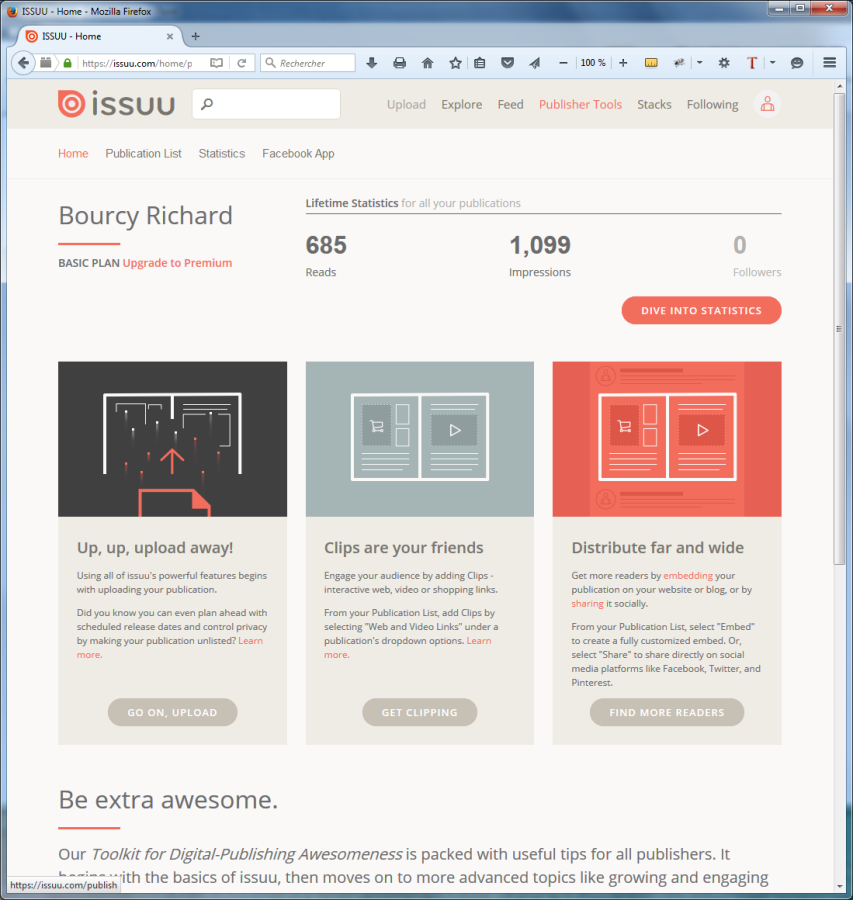
Task: Zoom out with the minus icon
Action: click(563, 63)
